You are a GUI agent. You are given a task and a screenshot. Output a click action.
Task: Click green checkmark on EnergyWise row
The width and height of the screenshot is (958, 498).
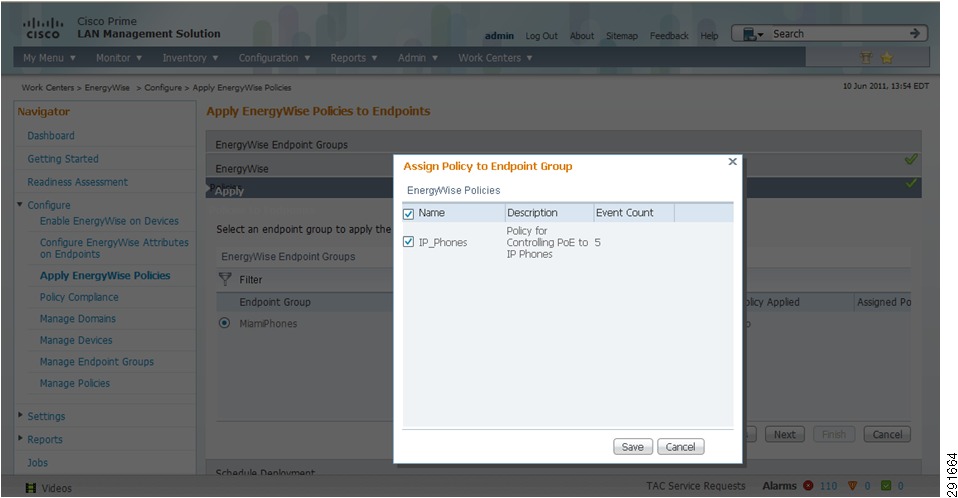pos(911,159)
